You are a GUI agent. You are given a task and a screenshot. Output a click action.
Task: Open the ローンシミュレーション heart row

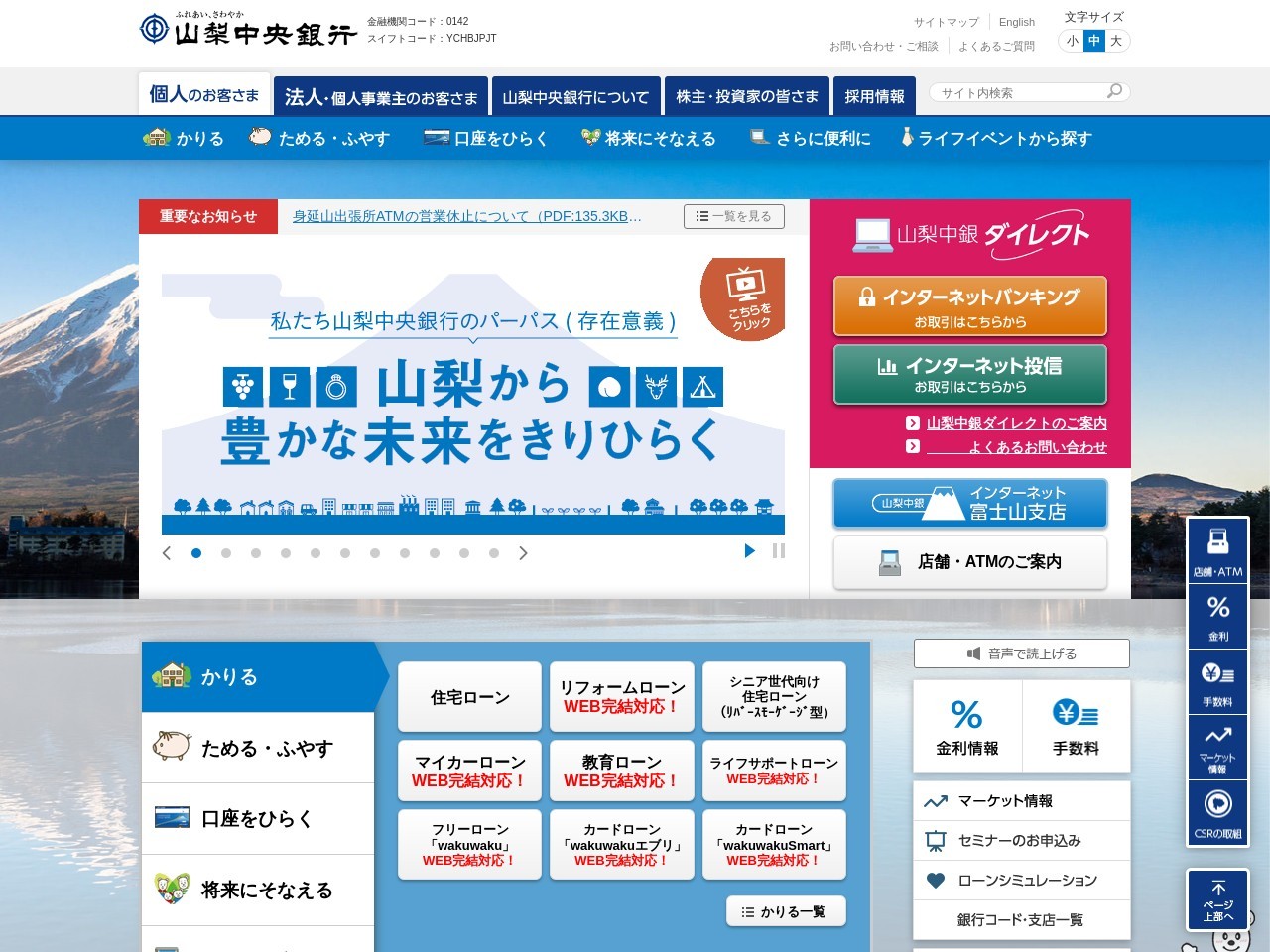pos(1022,881)
